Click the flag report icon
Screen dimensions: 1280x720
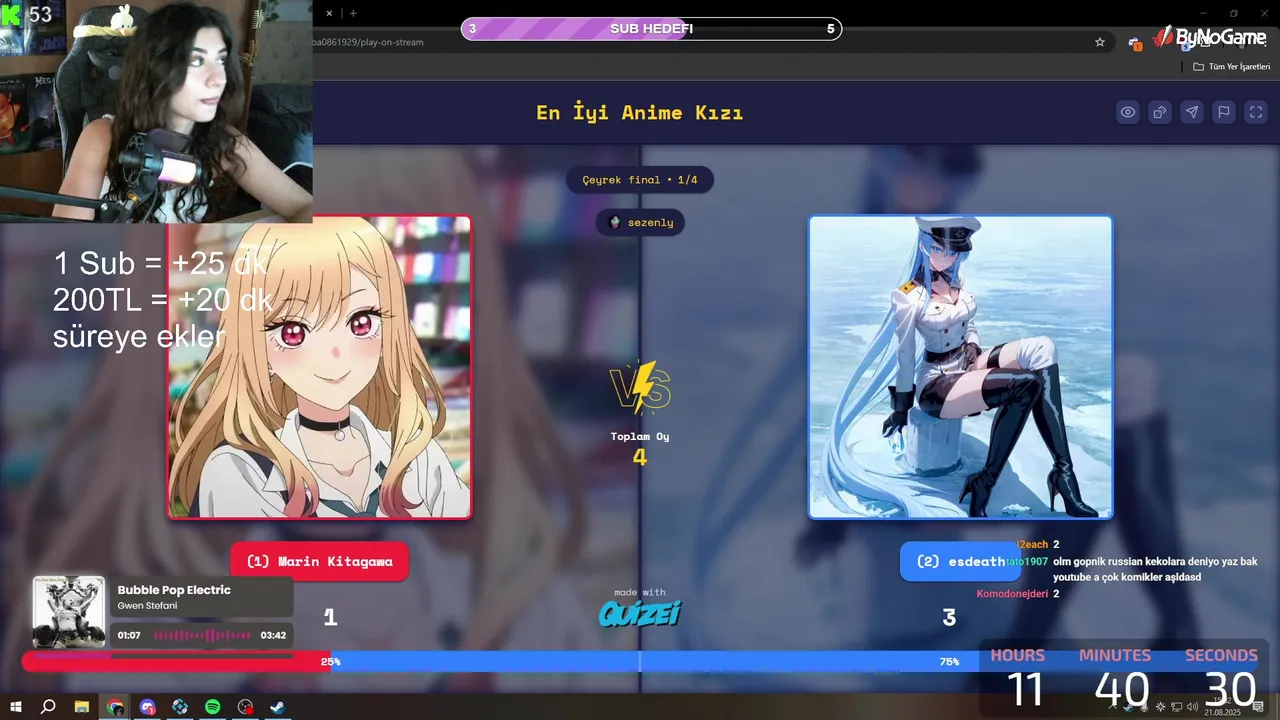point(1224,112)
